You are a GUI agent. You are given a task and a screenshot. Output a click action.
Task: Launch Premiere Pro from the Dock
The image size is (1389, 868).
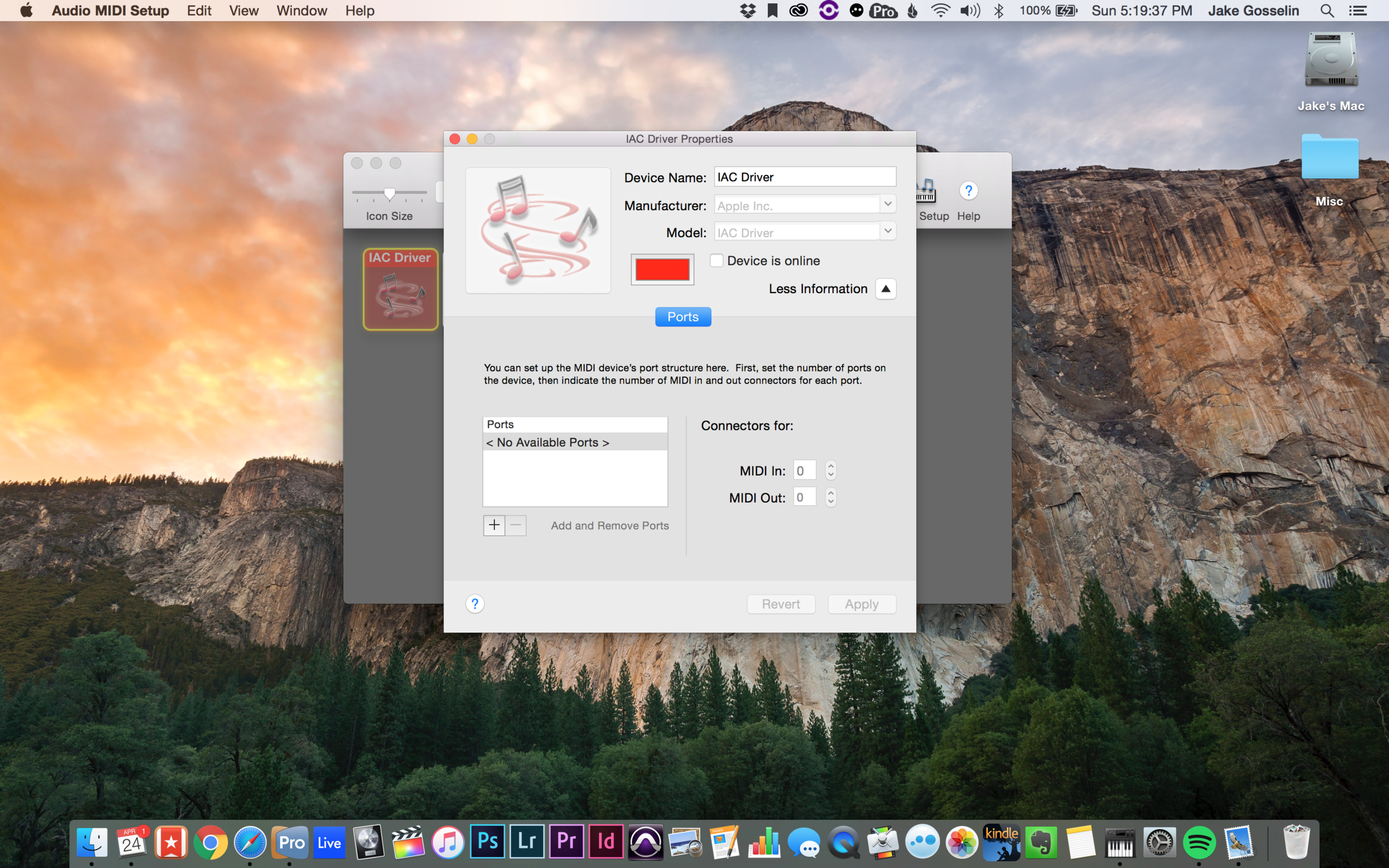(567, 841)
